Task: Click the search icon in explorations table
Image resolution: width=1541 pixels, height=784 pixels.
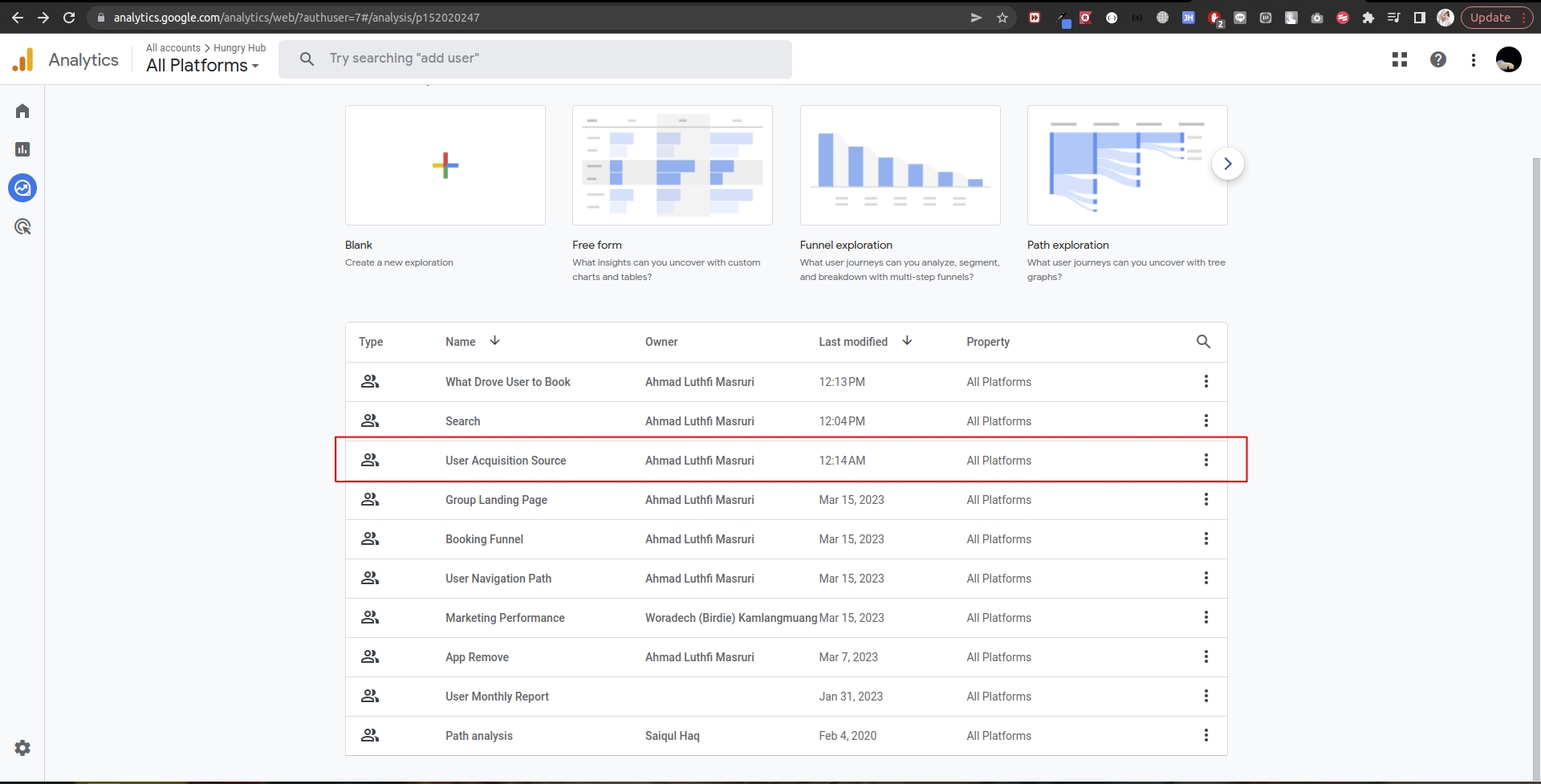Action: click(1203, 342)
